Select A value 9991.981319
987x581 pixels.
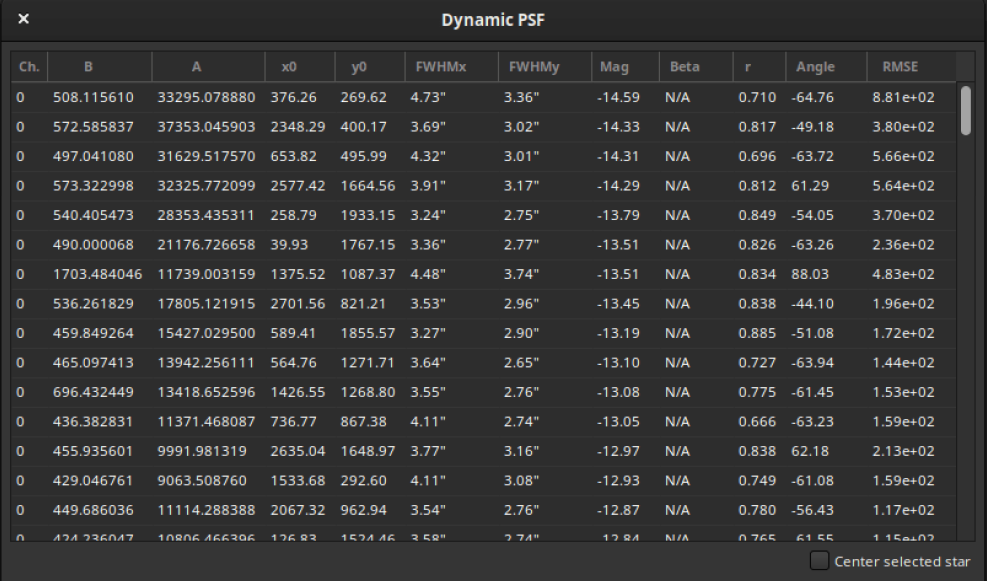click(x=202, y=451)
